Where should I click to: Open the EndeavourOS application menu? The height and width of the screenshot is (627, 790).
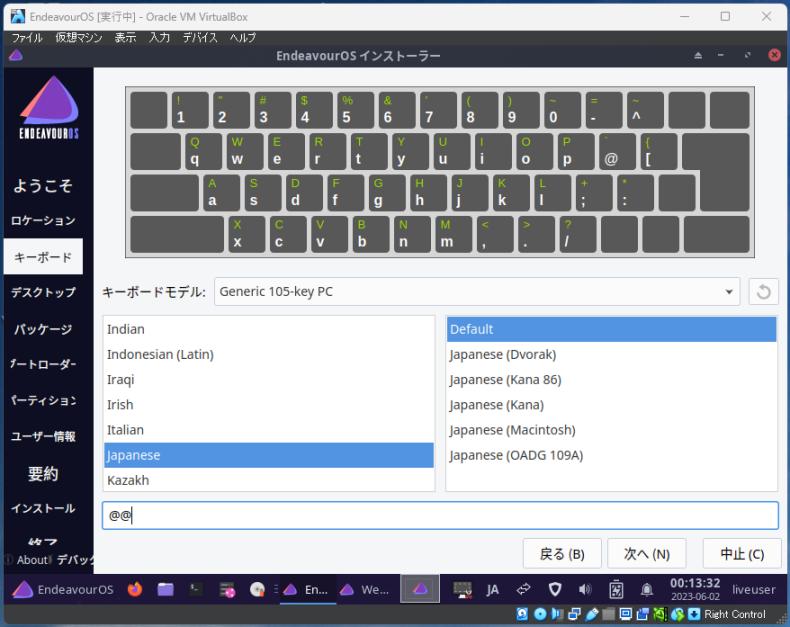click(x=63, y=589)
